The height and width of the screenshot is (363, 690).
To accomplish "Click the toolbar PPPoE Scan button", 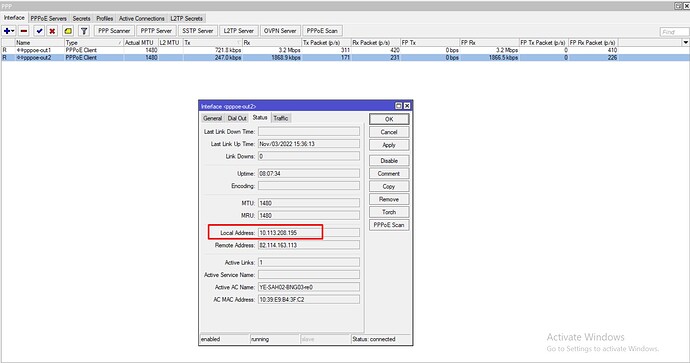I will click(322, 31).
